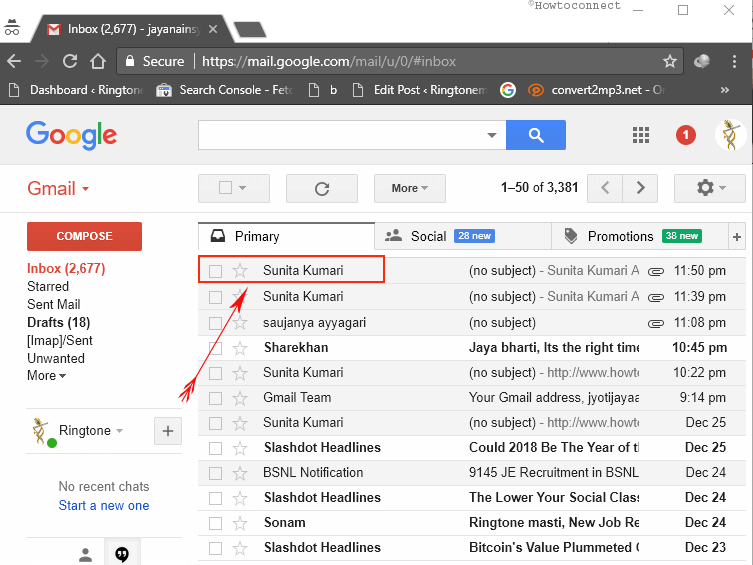Compose a new email
The width and height of the screenshot is (753, 565).
(84, 236)
